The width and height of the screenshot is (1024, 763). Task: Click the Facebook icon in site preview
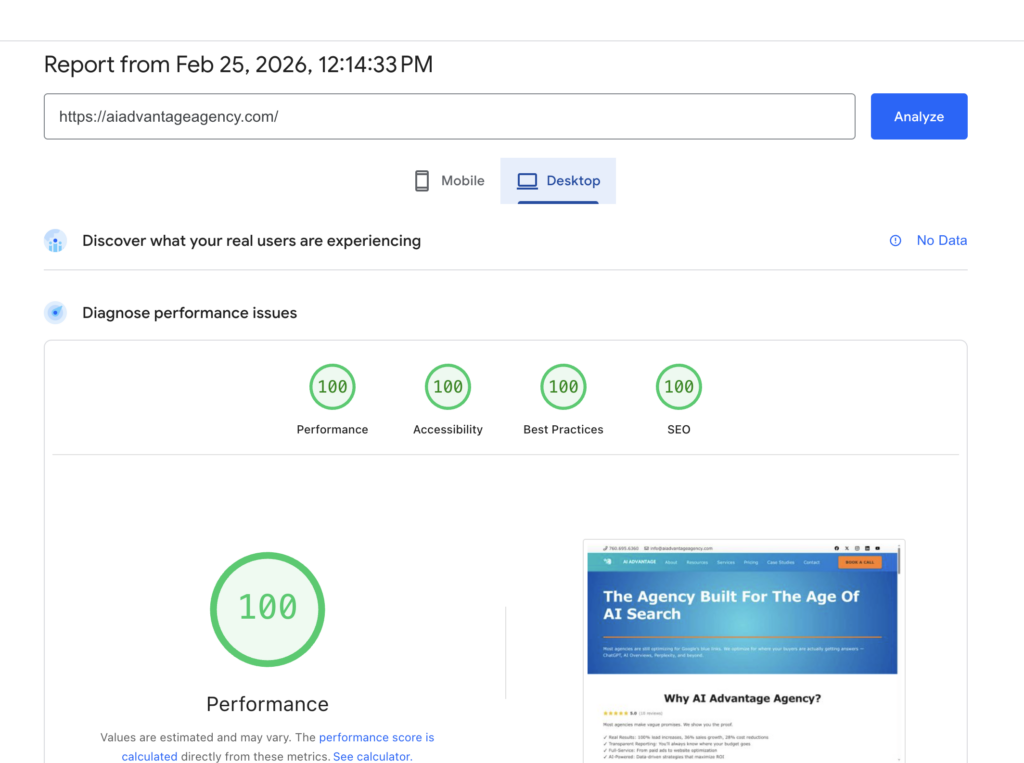pyautogui.click(x=837, y=548)
